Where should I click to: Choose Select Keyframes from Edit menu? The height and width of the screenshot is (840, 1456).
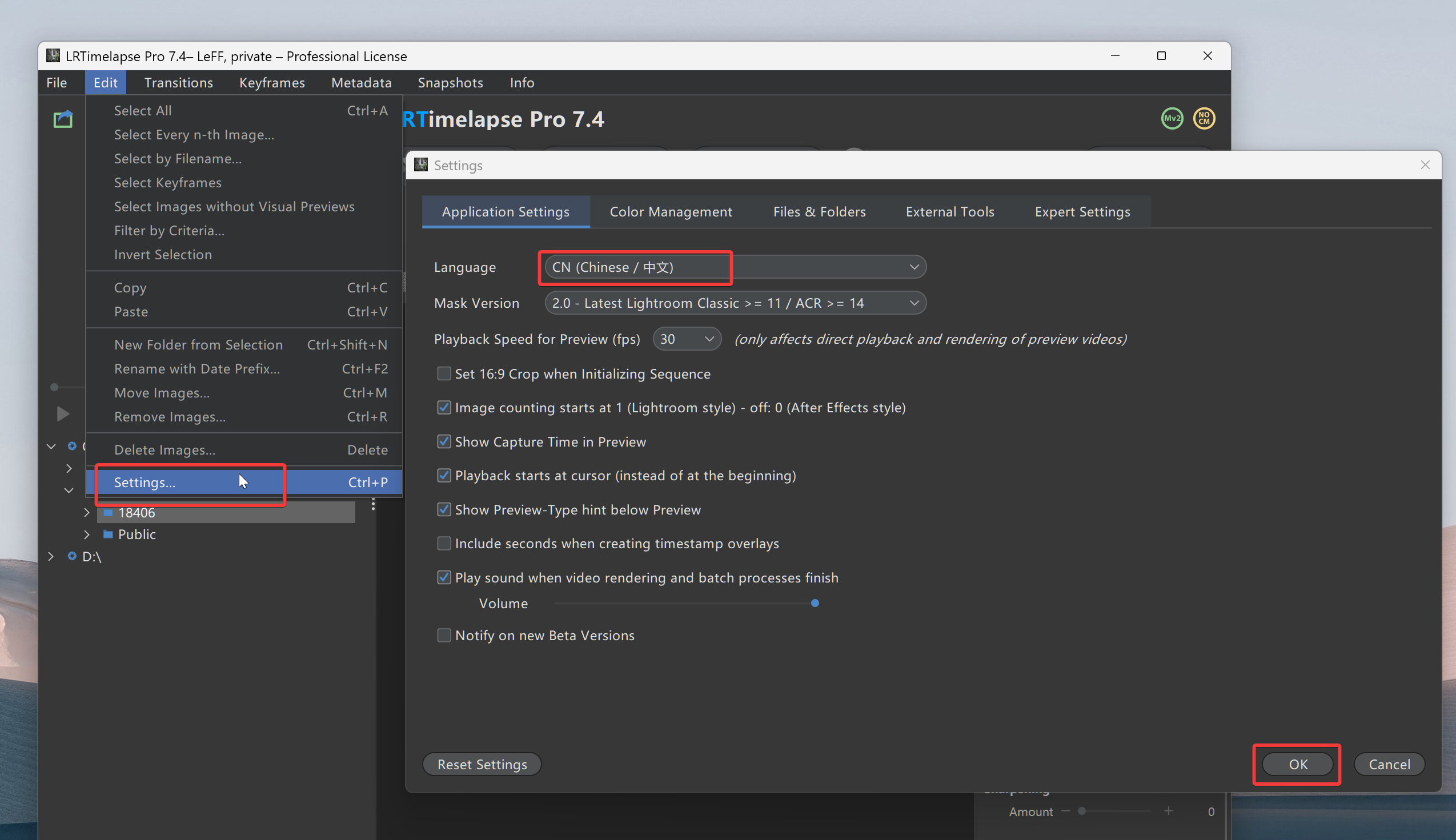[168, 183]
